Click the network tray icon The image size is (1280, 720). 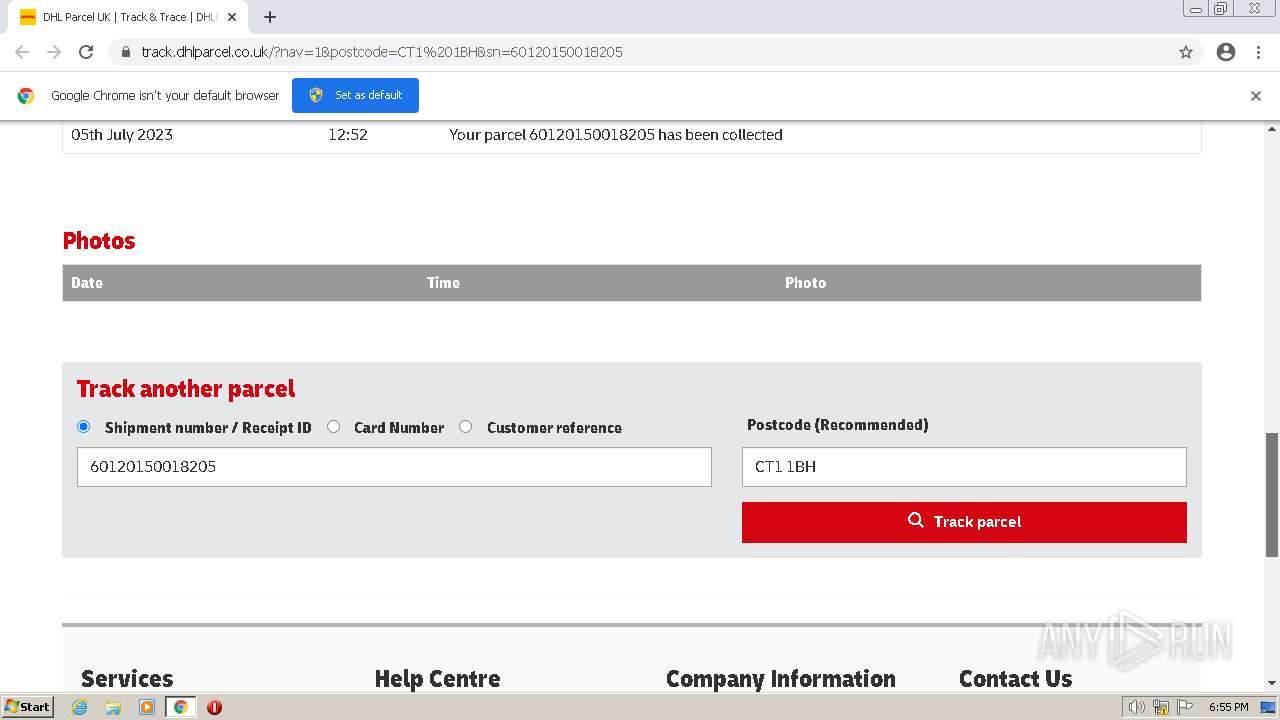pyautogui.click(x=1161, y=707)
